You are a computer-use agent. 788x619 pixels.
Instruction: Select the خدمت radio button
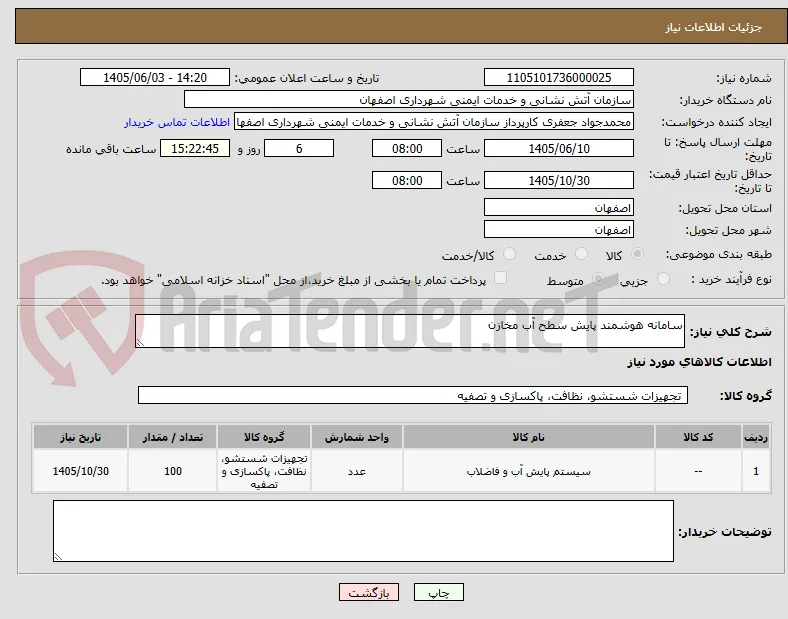point(581,254)
